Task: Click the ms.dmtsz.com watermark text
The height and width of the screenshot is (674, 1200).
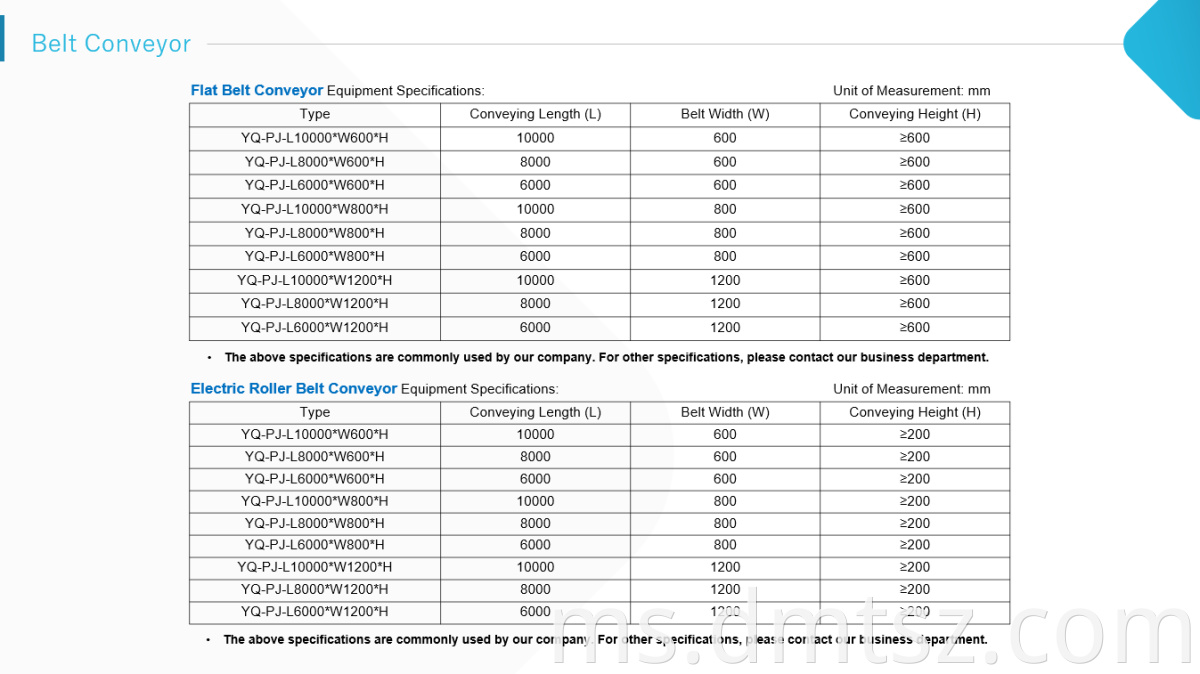Action: pos(875,633)
